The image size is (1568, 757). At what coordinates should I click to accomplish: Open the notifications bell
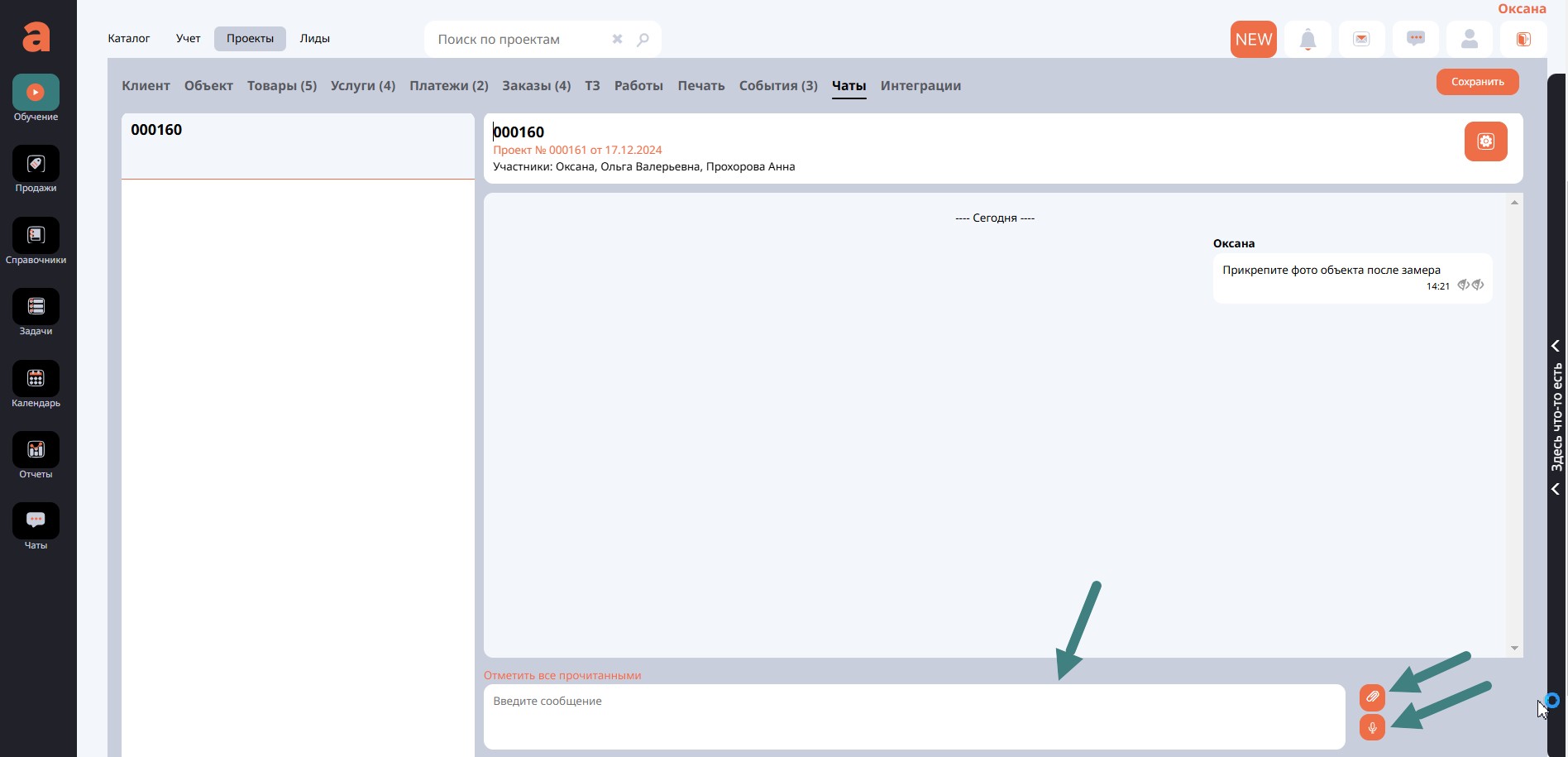tap(1307, 40)
